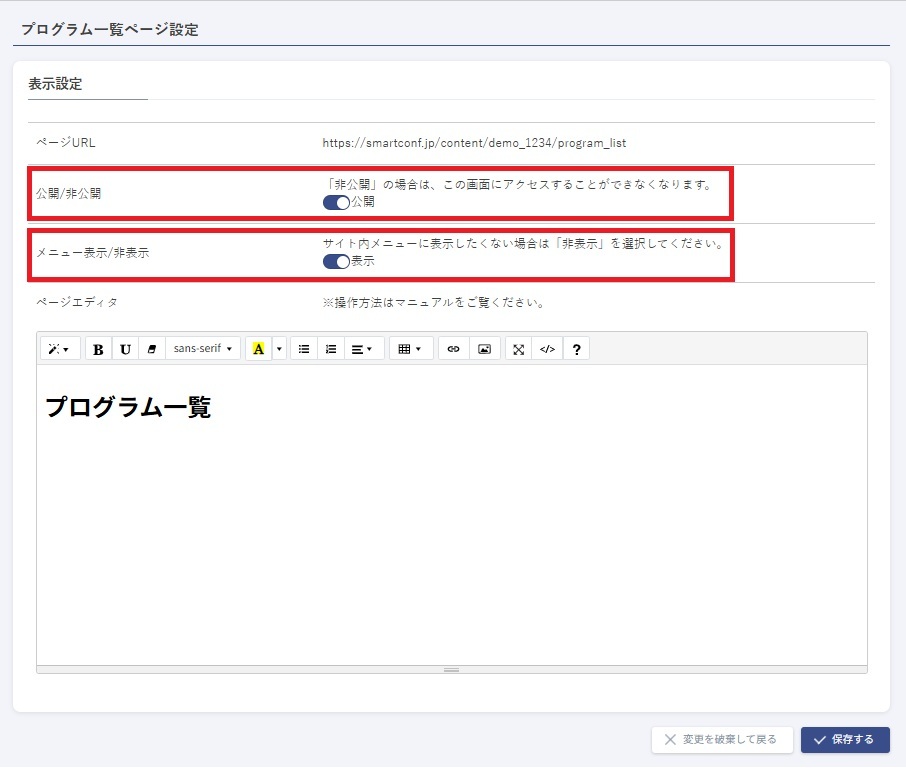Open the table insert dropdown
The height and width of the screenshot is (769, 906).
point(409,349)
